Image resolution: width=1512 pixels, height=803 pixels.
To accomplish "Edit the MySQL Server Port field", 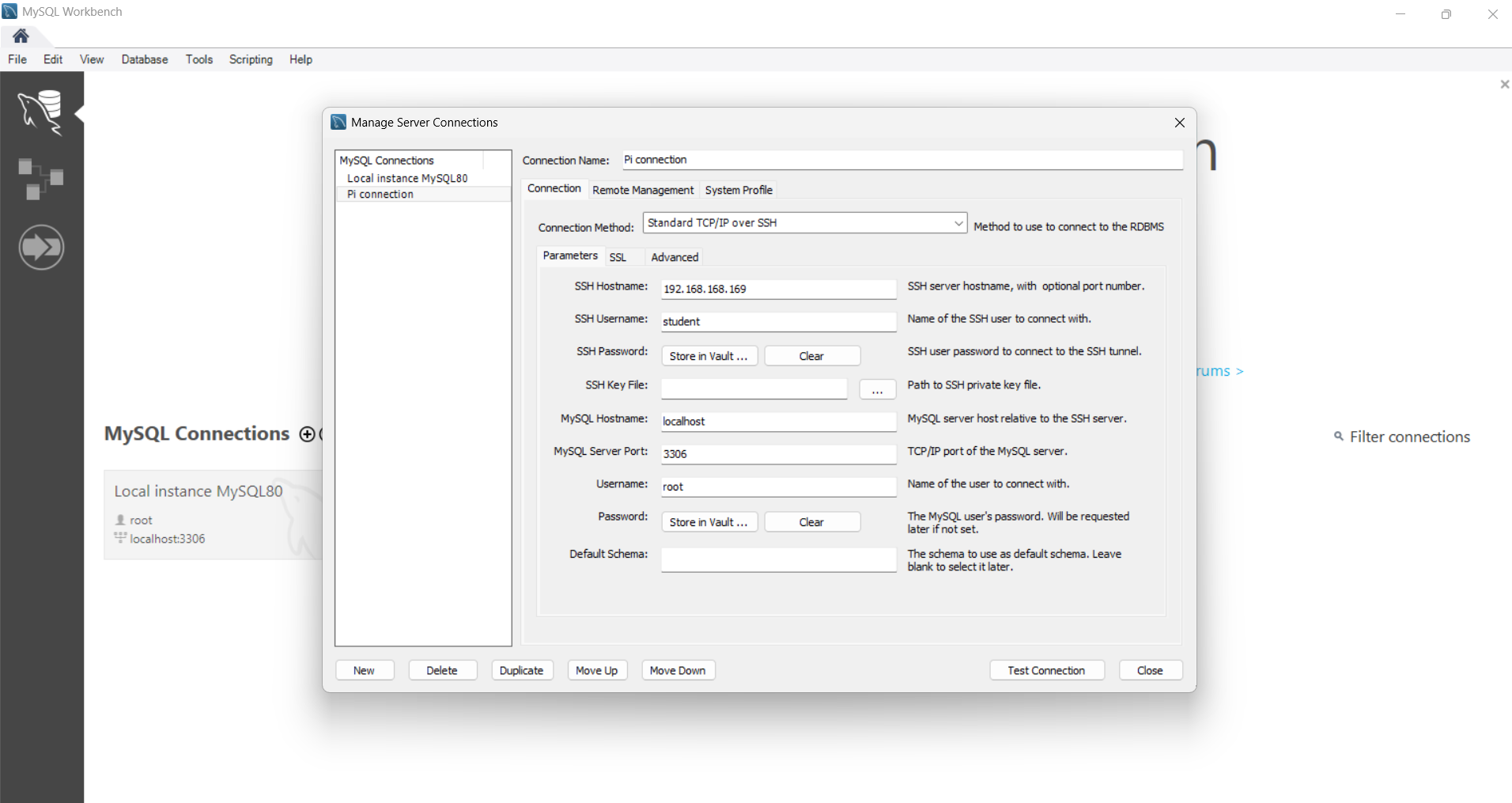I will pos(779,453).
